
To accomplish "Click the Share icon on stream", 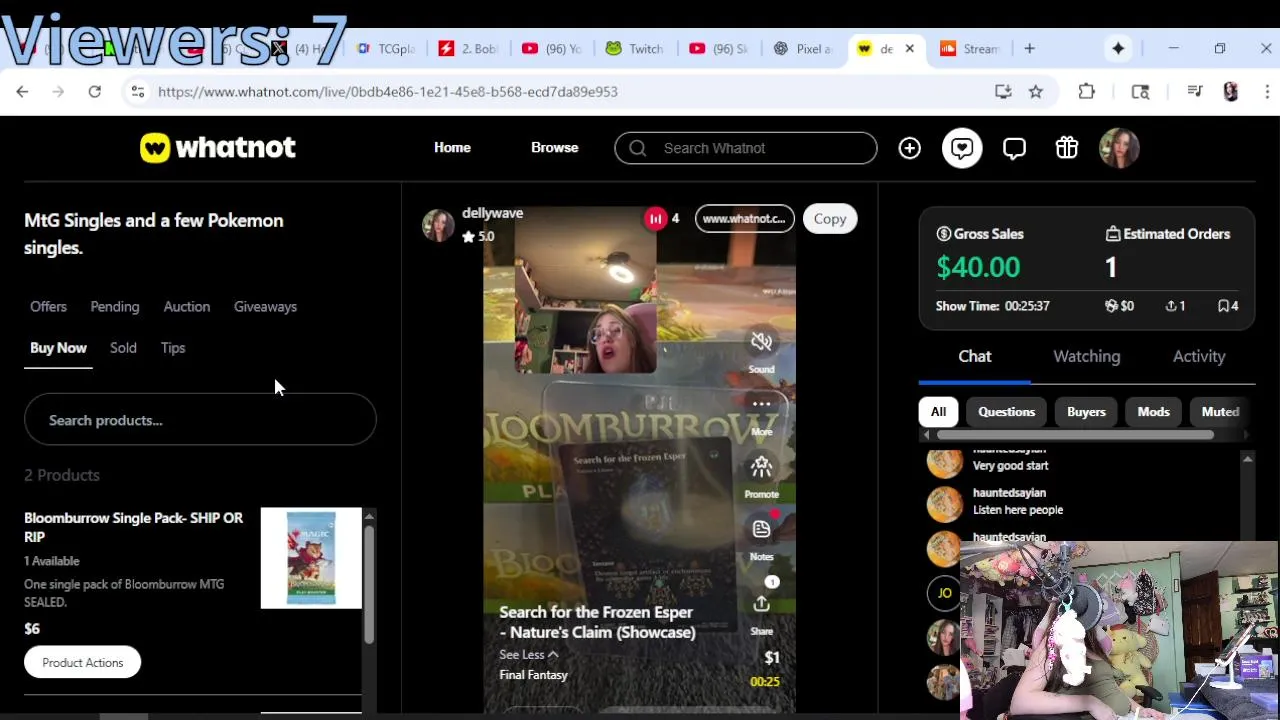I will pos(762,604).
